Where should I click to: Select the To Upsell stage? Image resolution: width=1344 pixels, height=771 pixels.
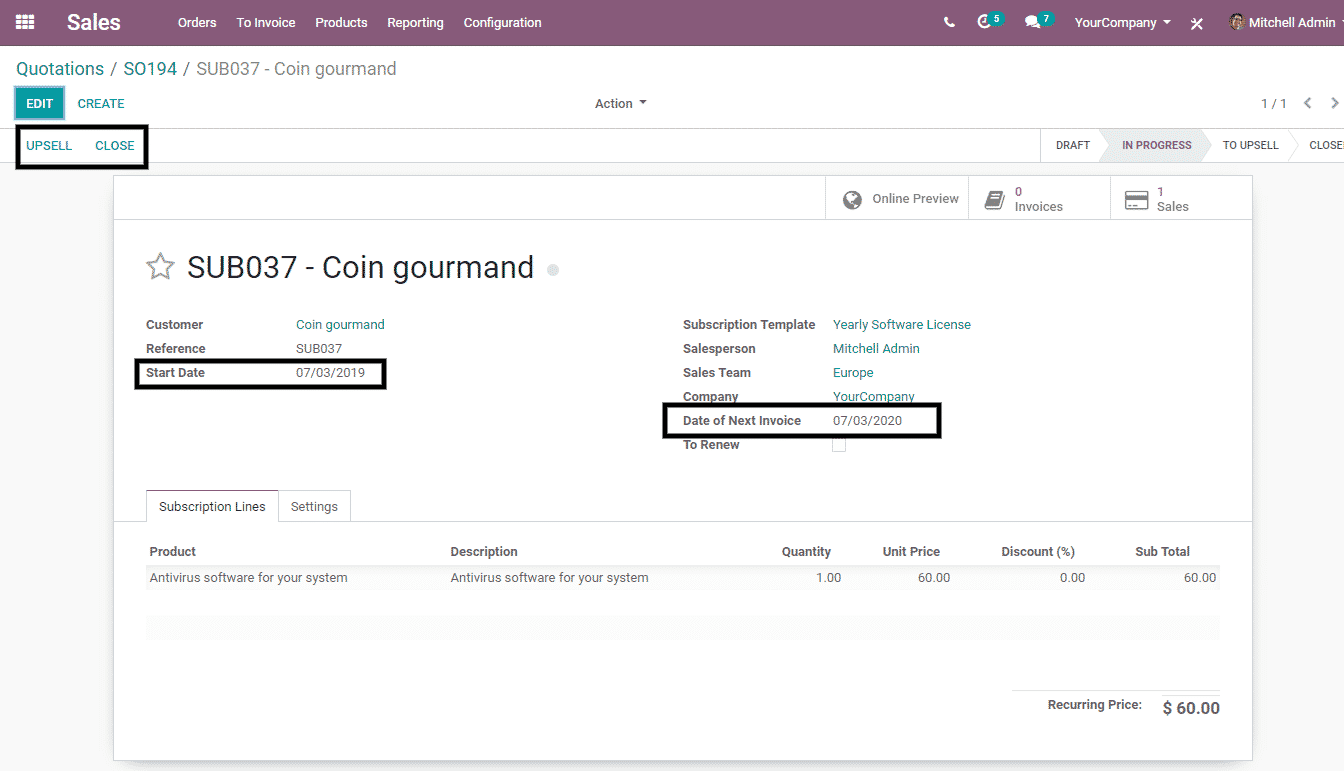(1250, 145)
